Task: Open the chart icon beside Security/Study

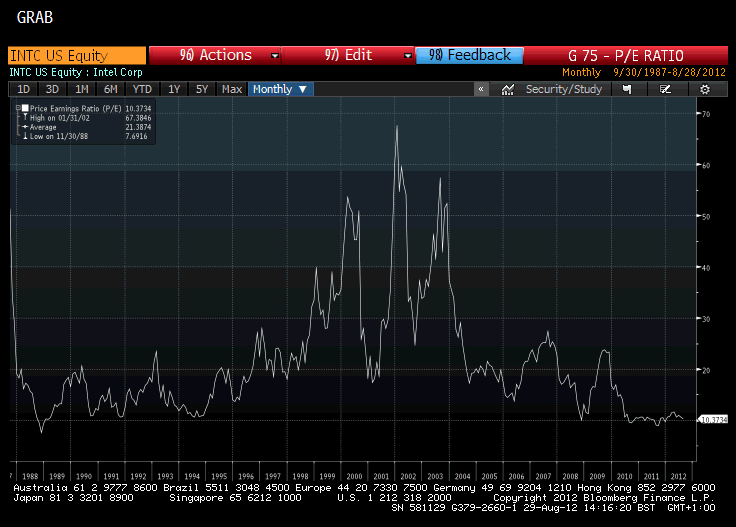Action: point(507,89)
